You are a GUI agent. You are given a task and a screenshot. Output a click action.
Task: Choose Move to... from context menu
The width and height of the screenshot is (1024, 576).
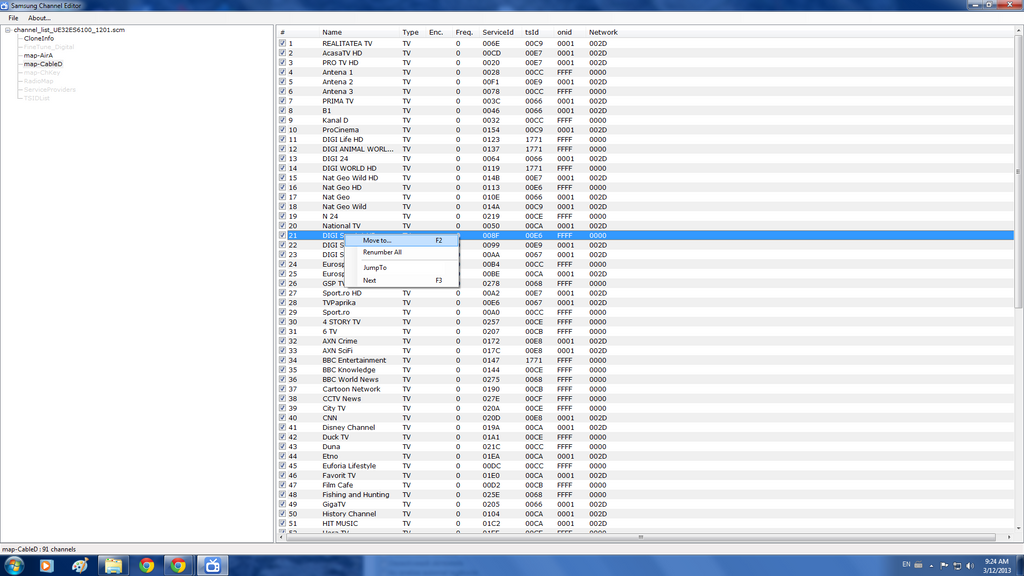(x=378, y=240)
